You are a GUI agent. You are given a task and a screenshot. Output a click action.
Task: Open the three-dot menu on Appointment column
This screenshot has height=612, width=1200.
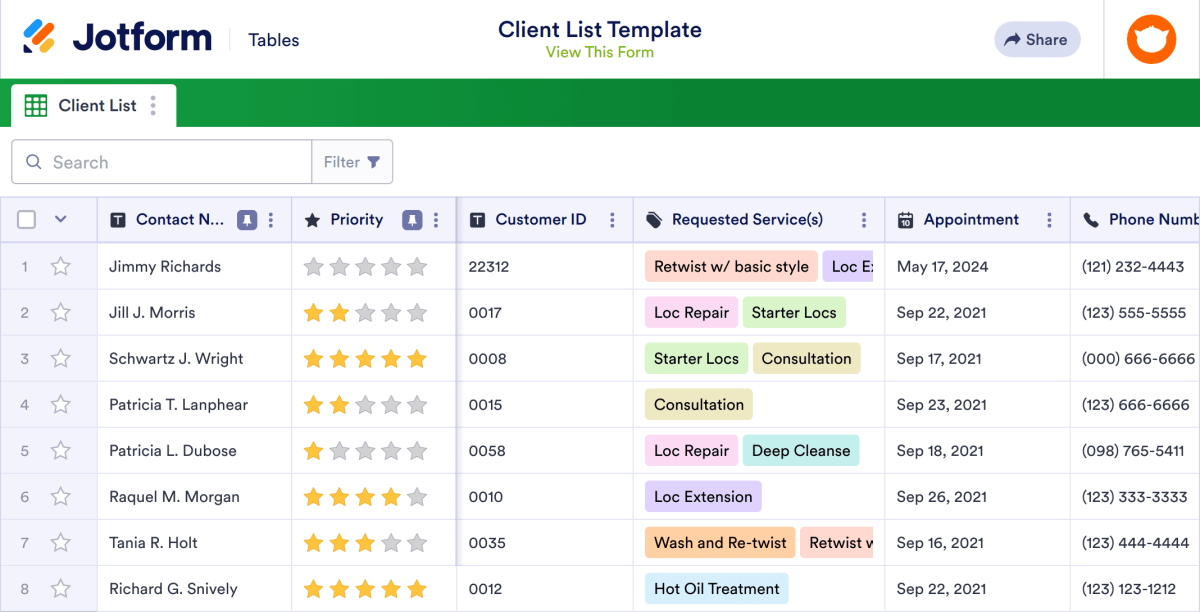pos(1048,219)
